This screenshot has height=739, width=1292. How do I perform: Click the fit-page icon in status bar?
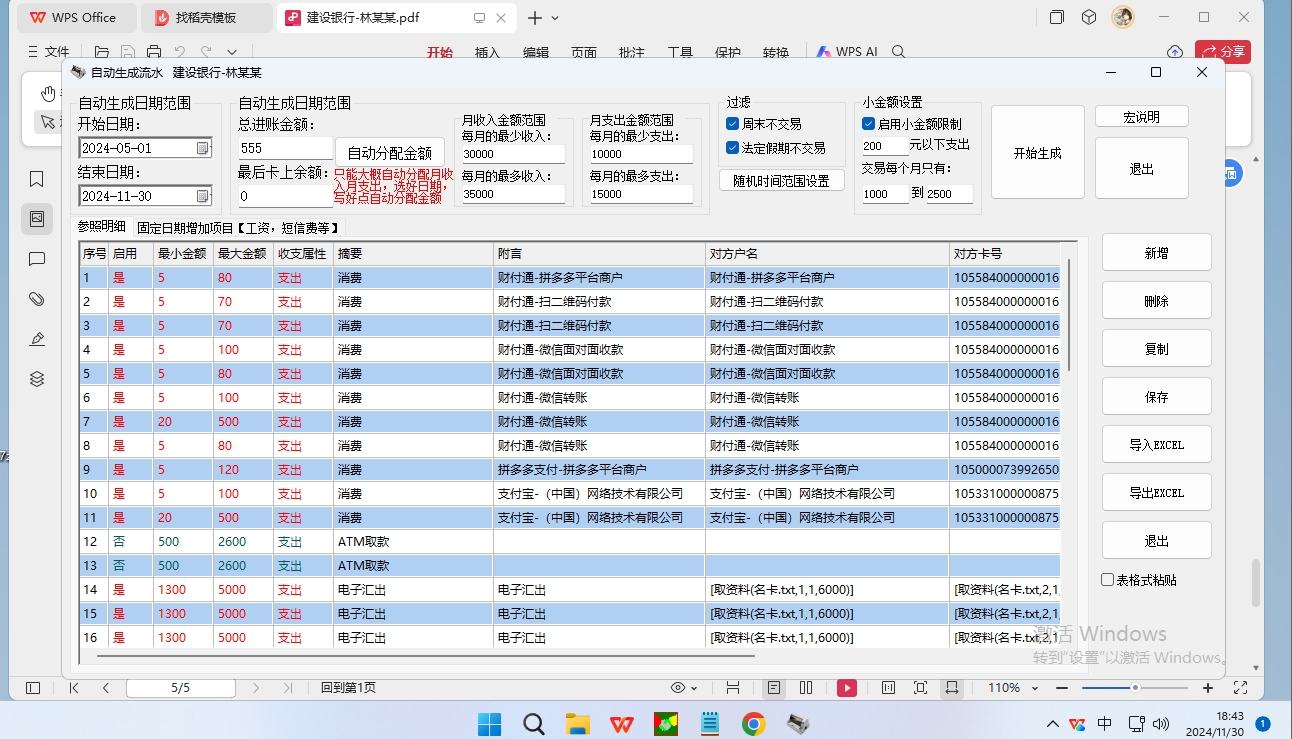click(920, 688)
